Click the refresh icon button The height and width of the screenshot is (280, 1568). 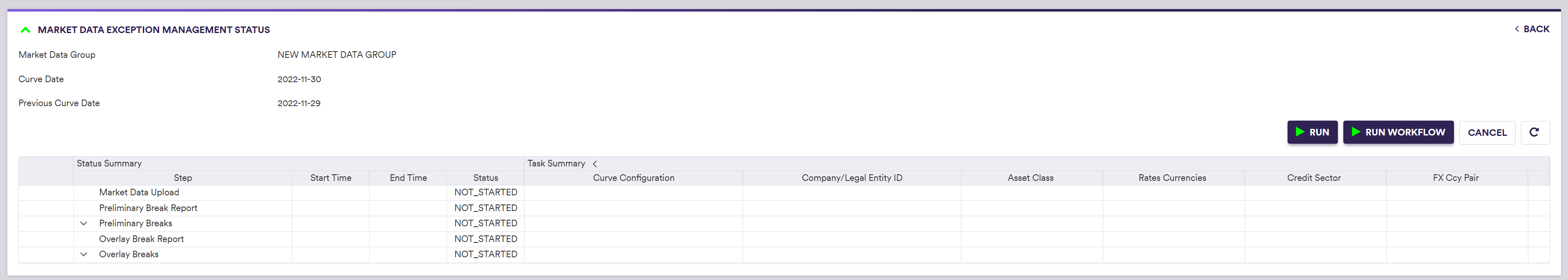(1534, 132)
